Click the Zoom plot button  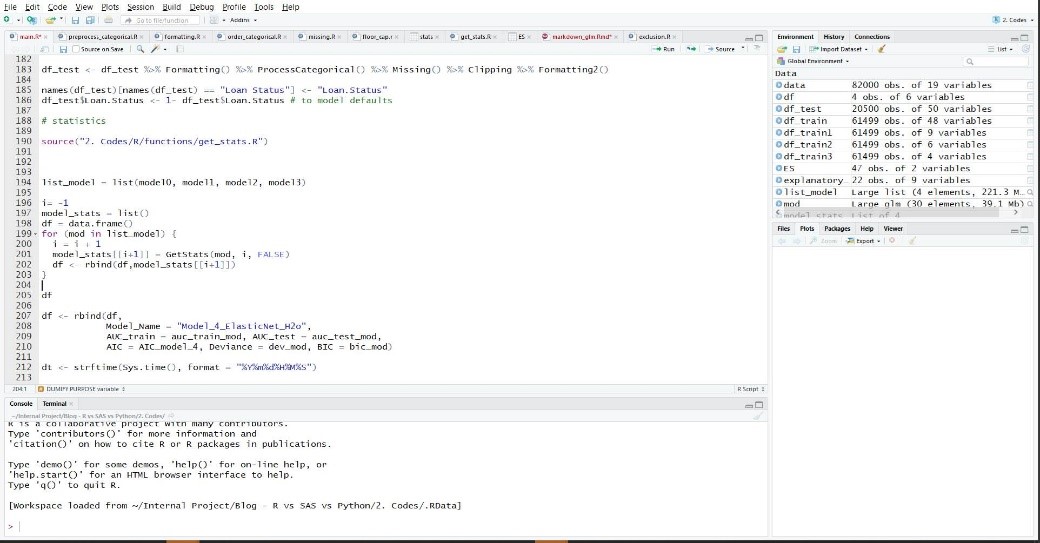tap(824, 241)
